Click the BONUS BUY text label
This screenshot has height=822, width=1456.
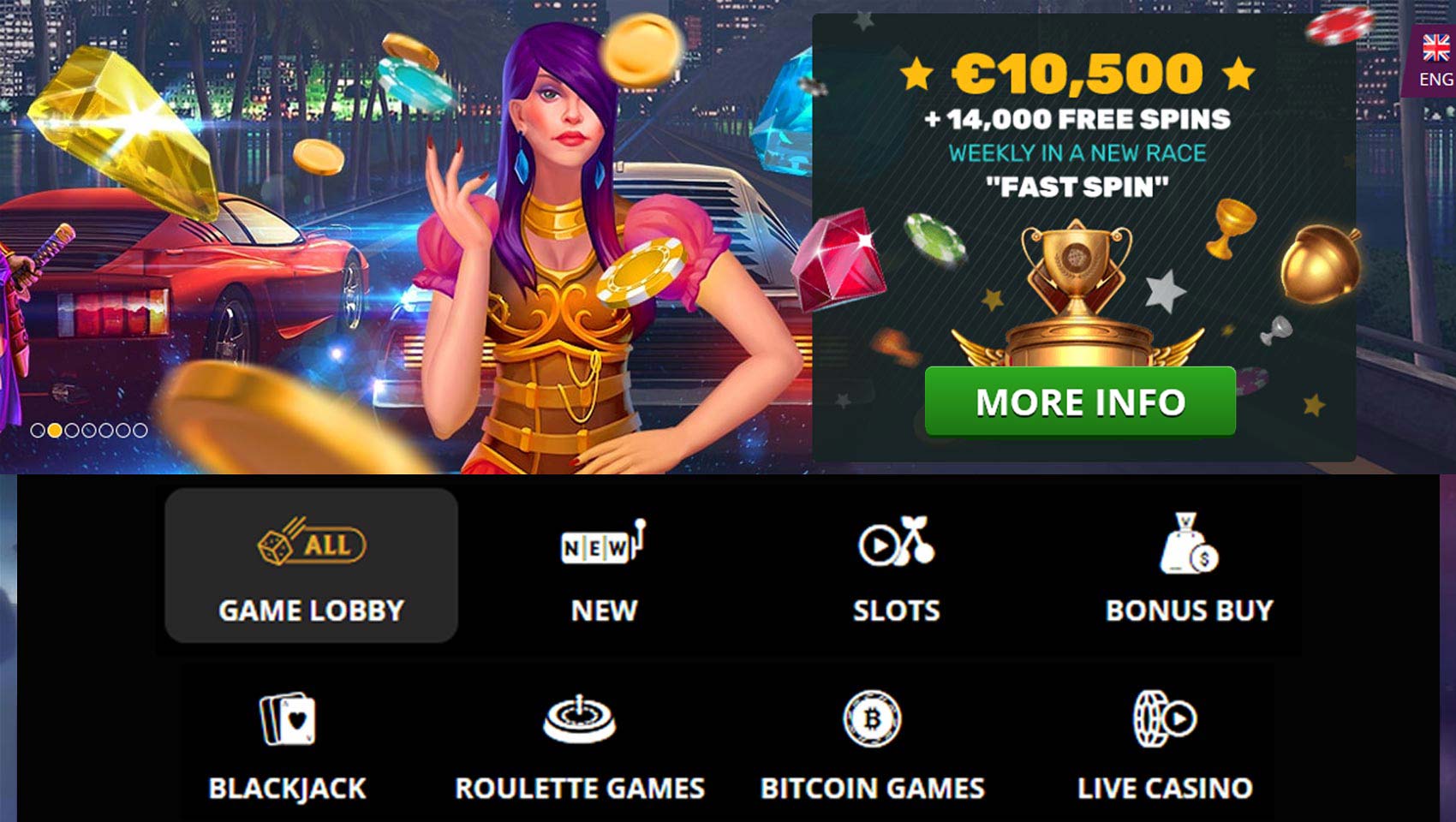click(x=1189, y=611)
